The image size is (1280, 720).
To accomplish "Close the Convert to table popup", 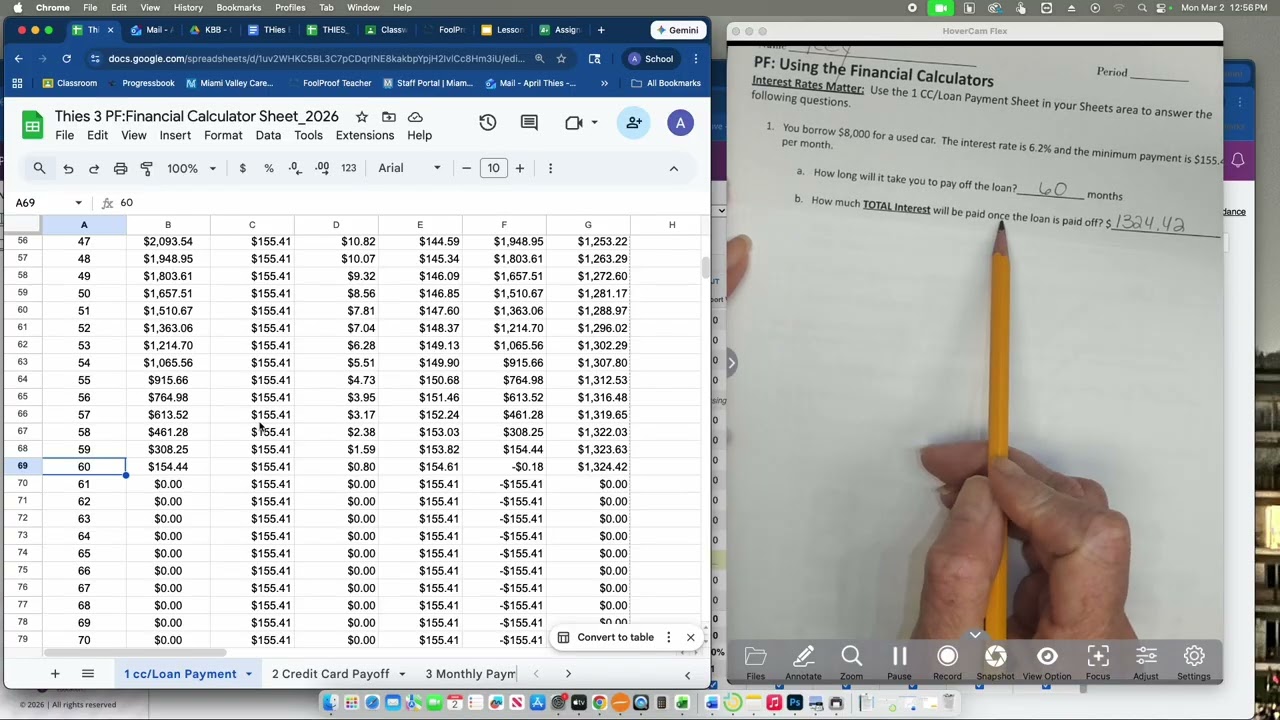I will (x=690, y=637).
